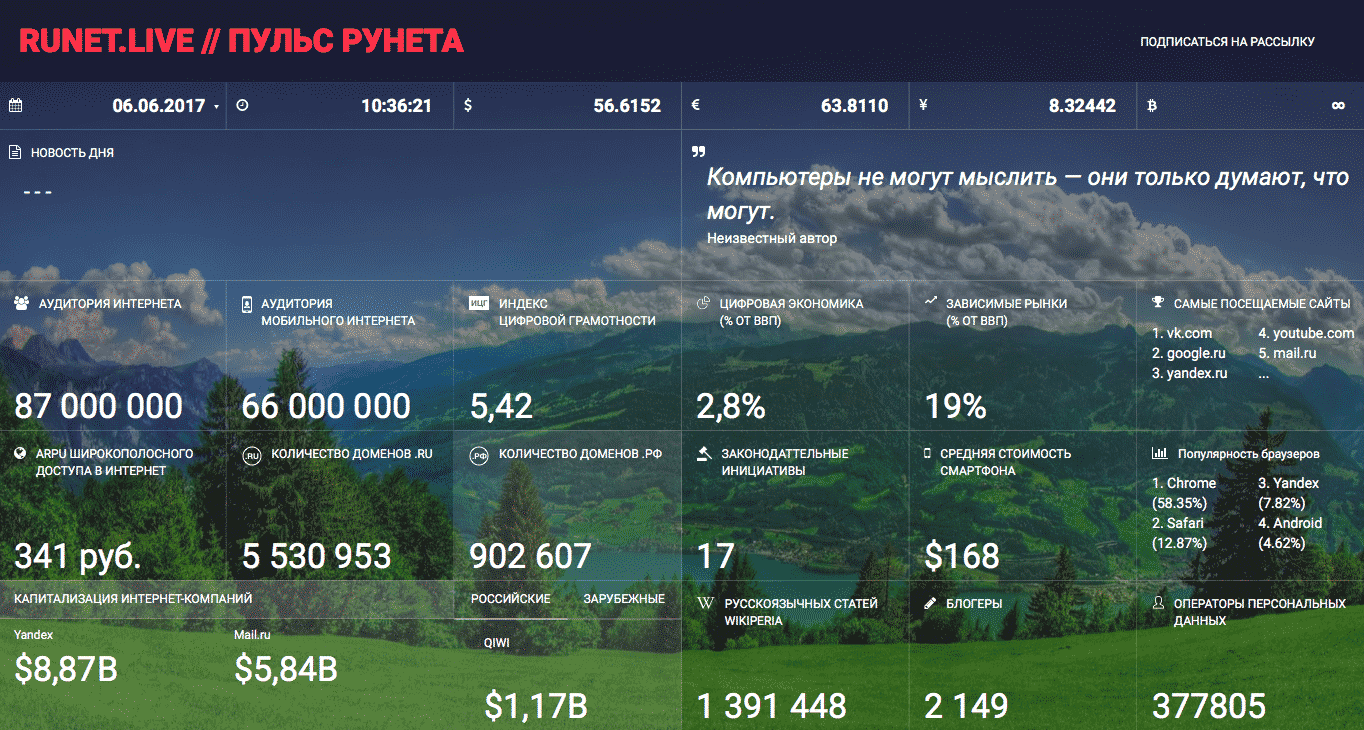
Task: Click the internet audience value 87 000 000
Action: (99, 406)
